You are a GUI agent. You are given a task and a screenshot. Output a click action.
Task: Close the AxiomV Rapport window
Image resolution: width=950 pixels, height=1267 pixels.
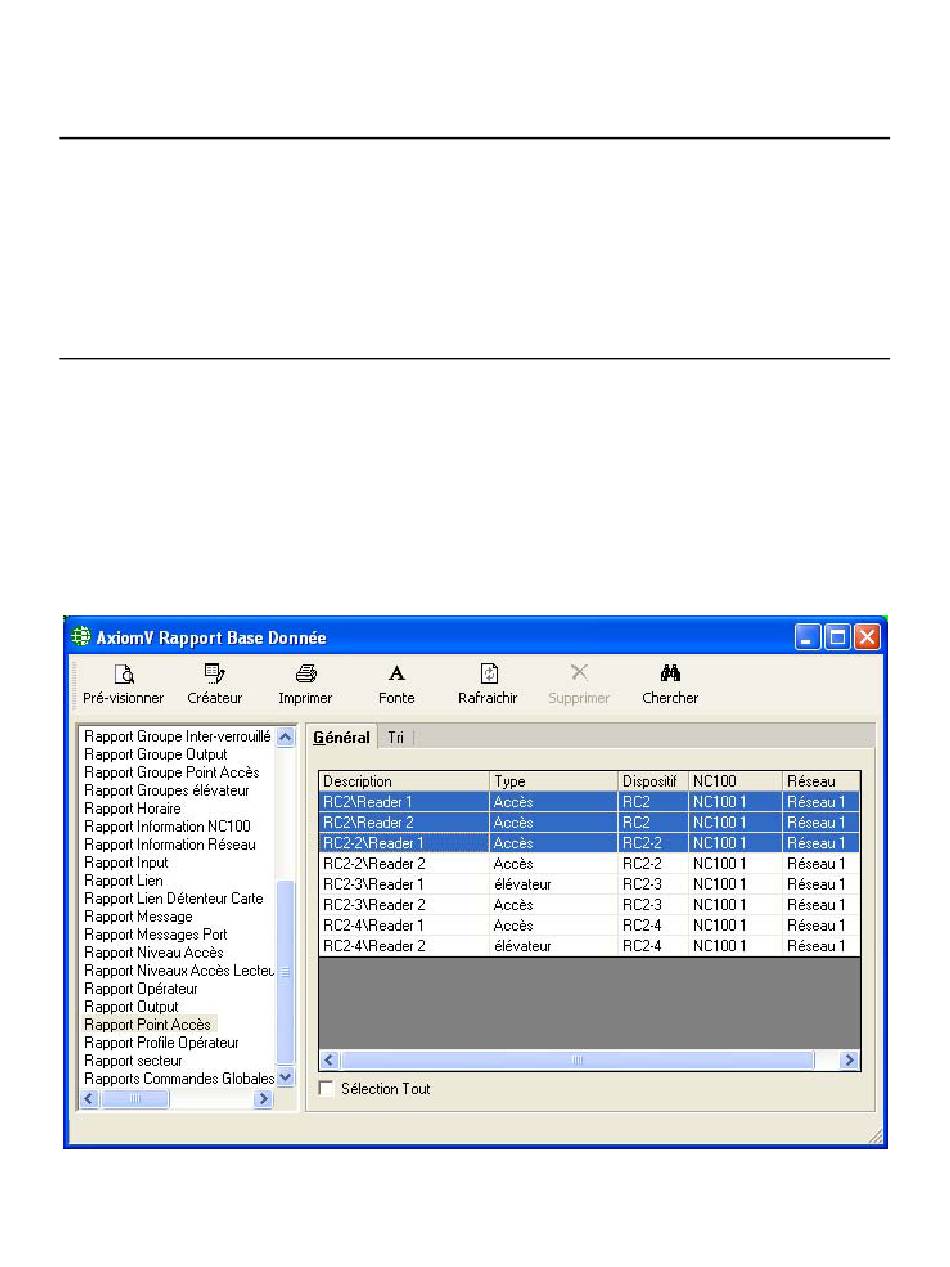(x=867, y=637)
